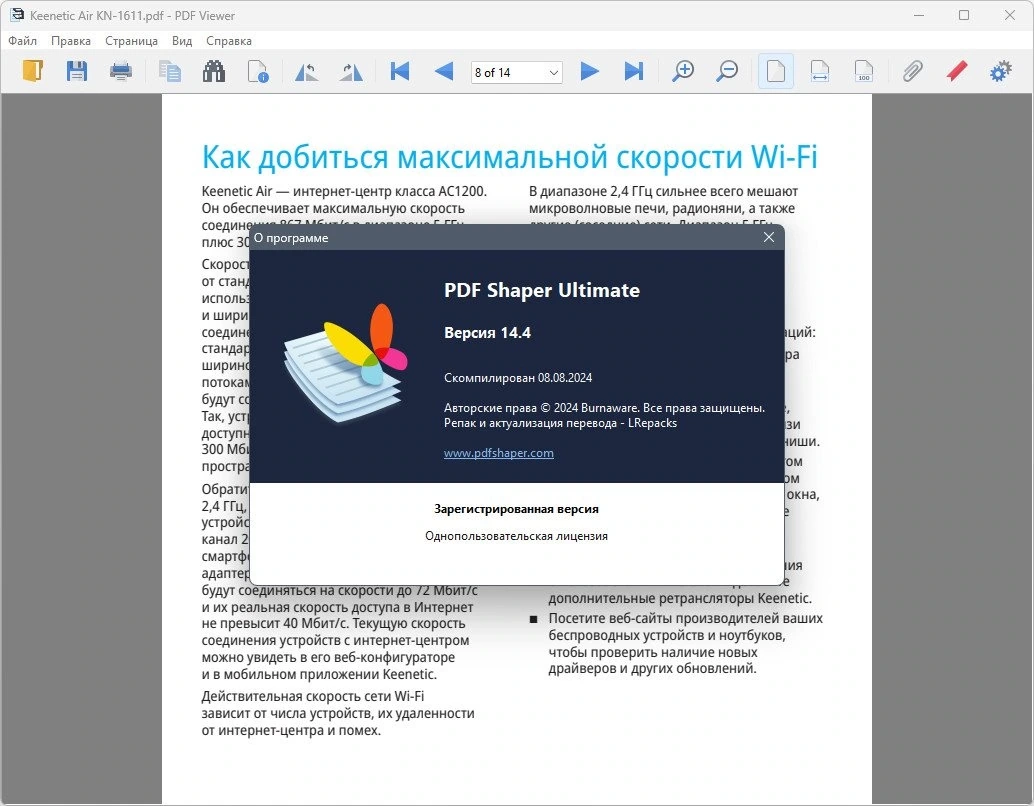Show document properties info icon
Screen dimensions: 1034x806
click(x=258, y=71)
